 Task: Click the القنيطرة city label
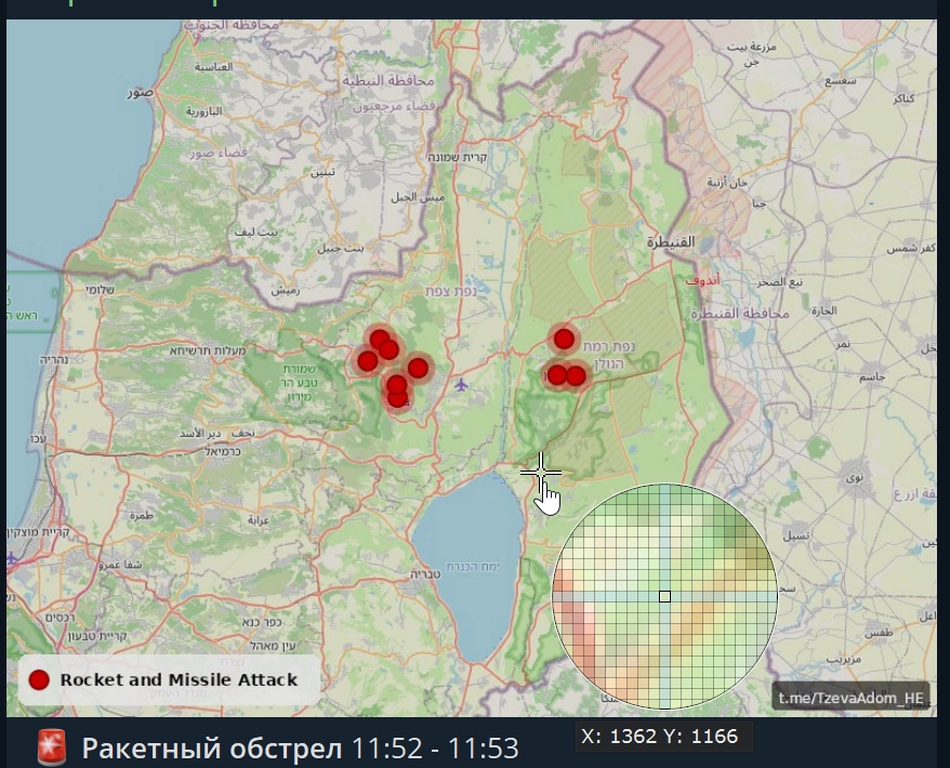[670, 242]
